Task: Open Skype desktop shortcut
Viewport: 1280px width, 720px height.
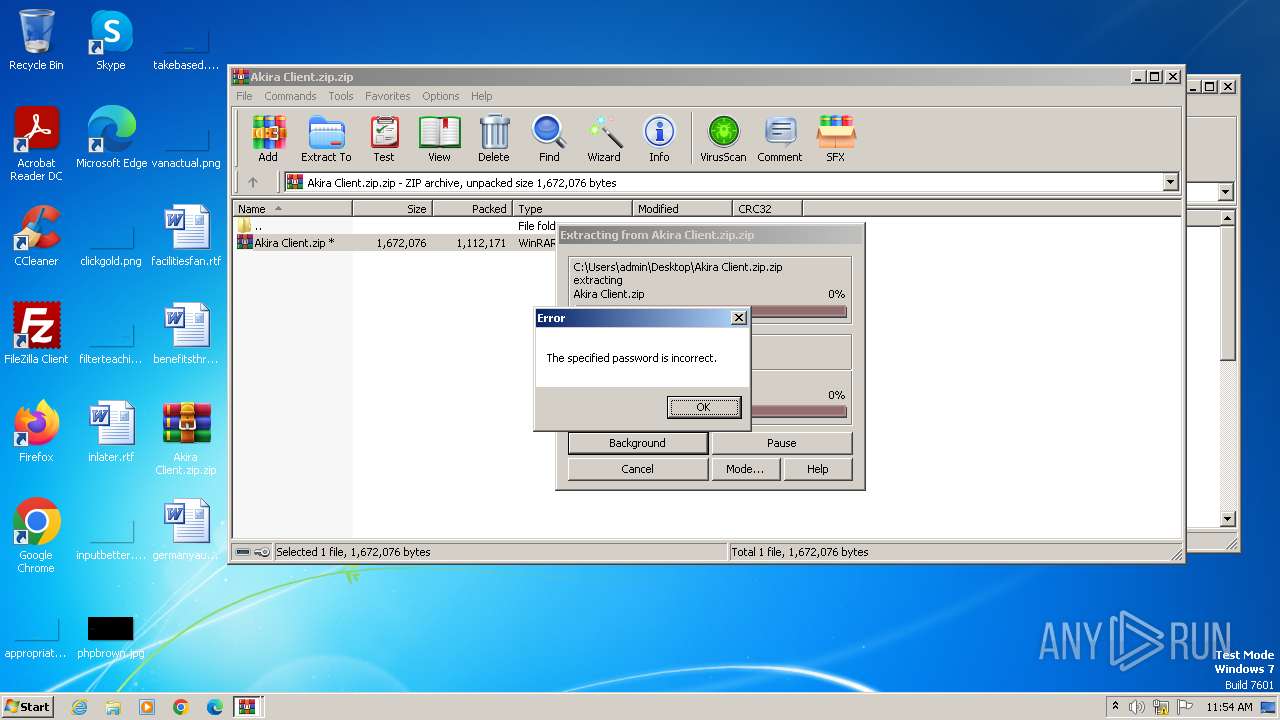Action: 110,40
